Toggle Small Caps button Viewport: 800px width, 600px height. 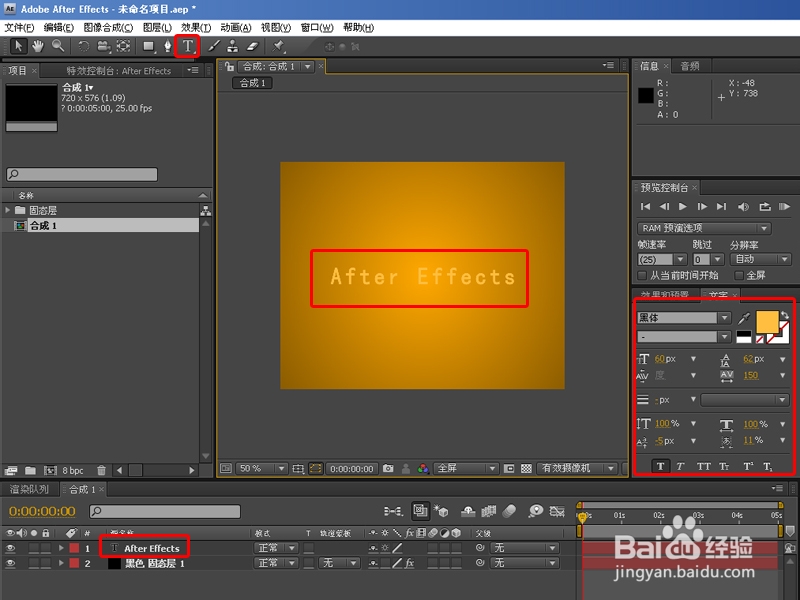tap(724, 466)
